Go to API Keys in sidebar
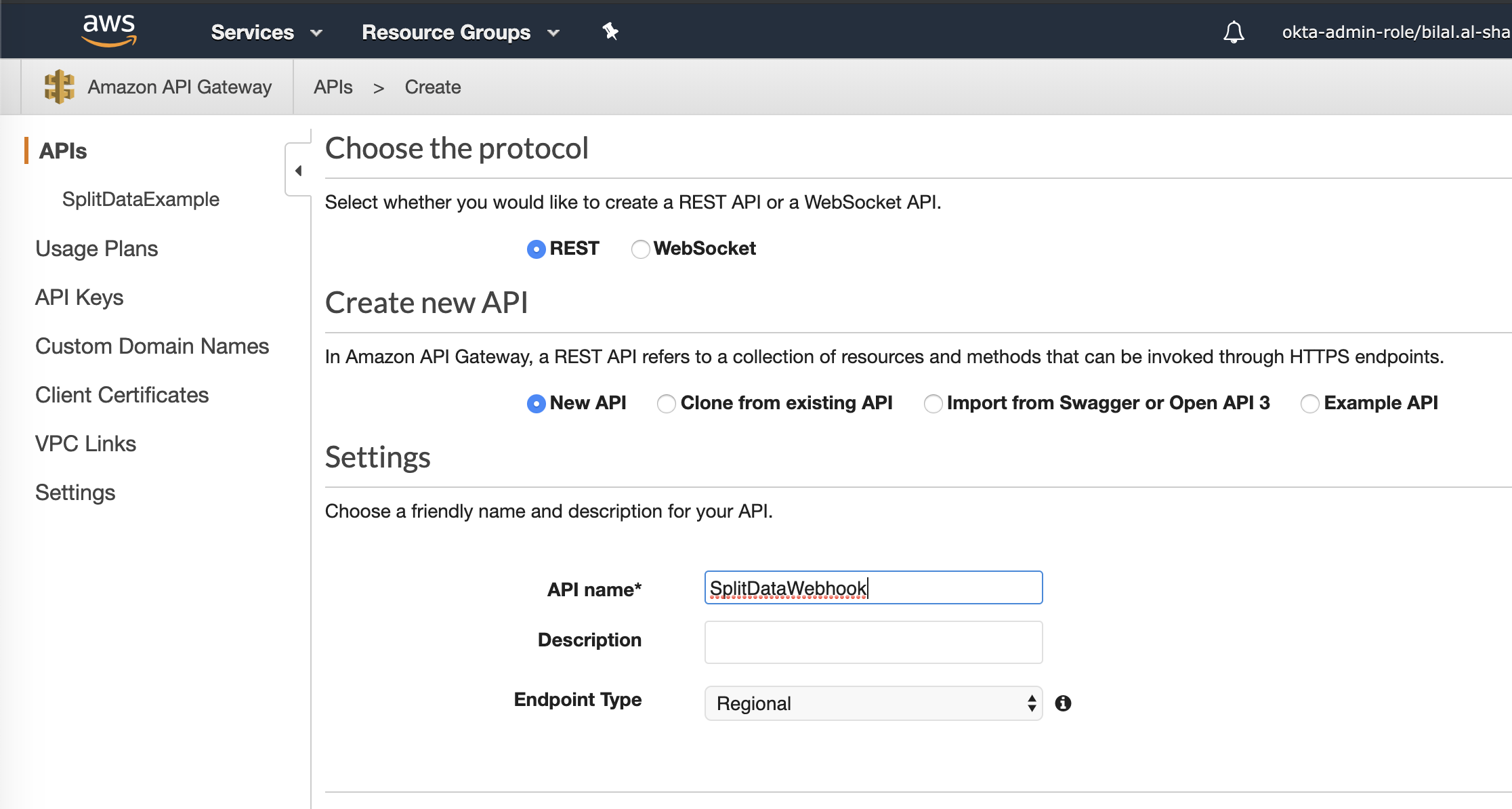Screen dimensions: 1512x809 79,297
